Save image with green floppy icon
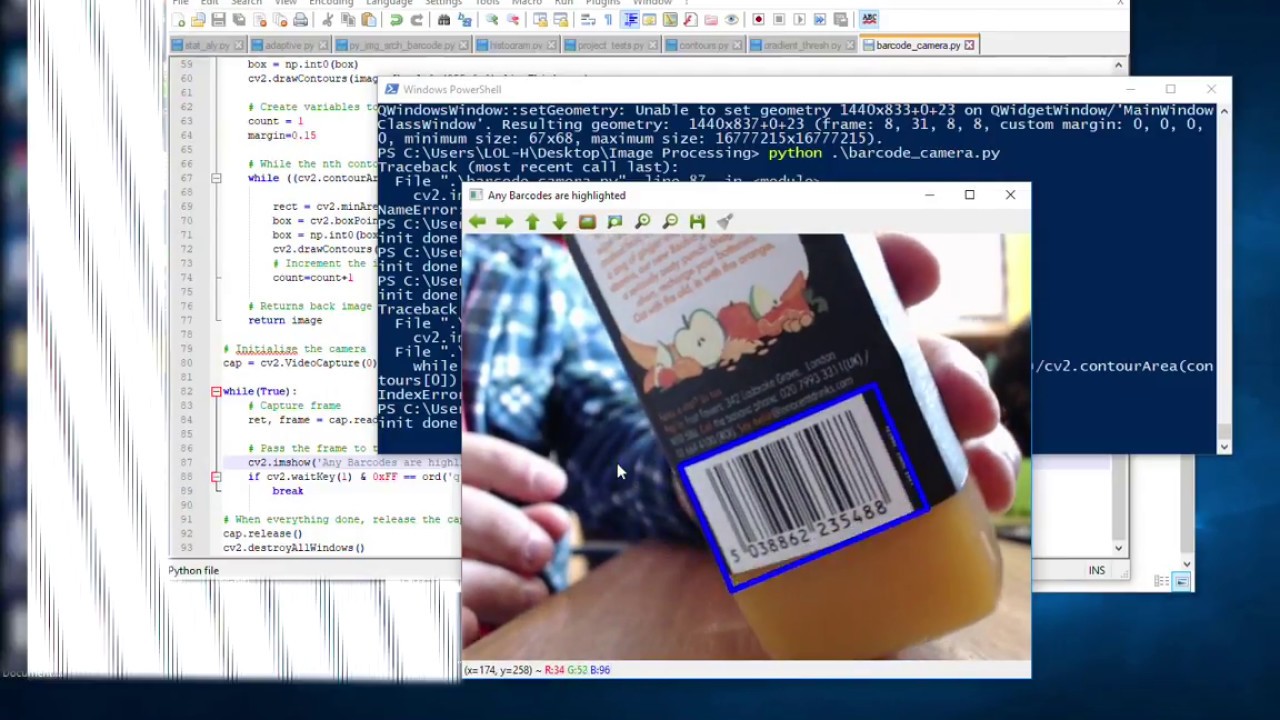 tap(697, 221)
